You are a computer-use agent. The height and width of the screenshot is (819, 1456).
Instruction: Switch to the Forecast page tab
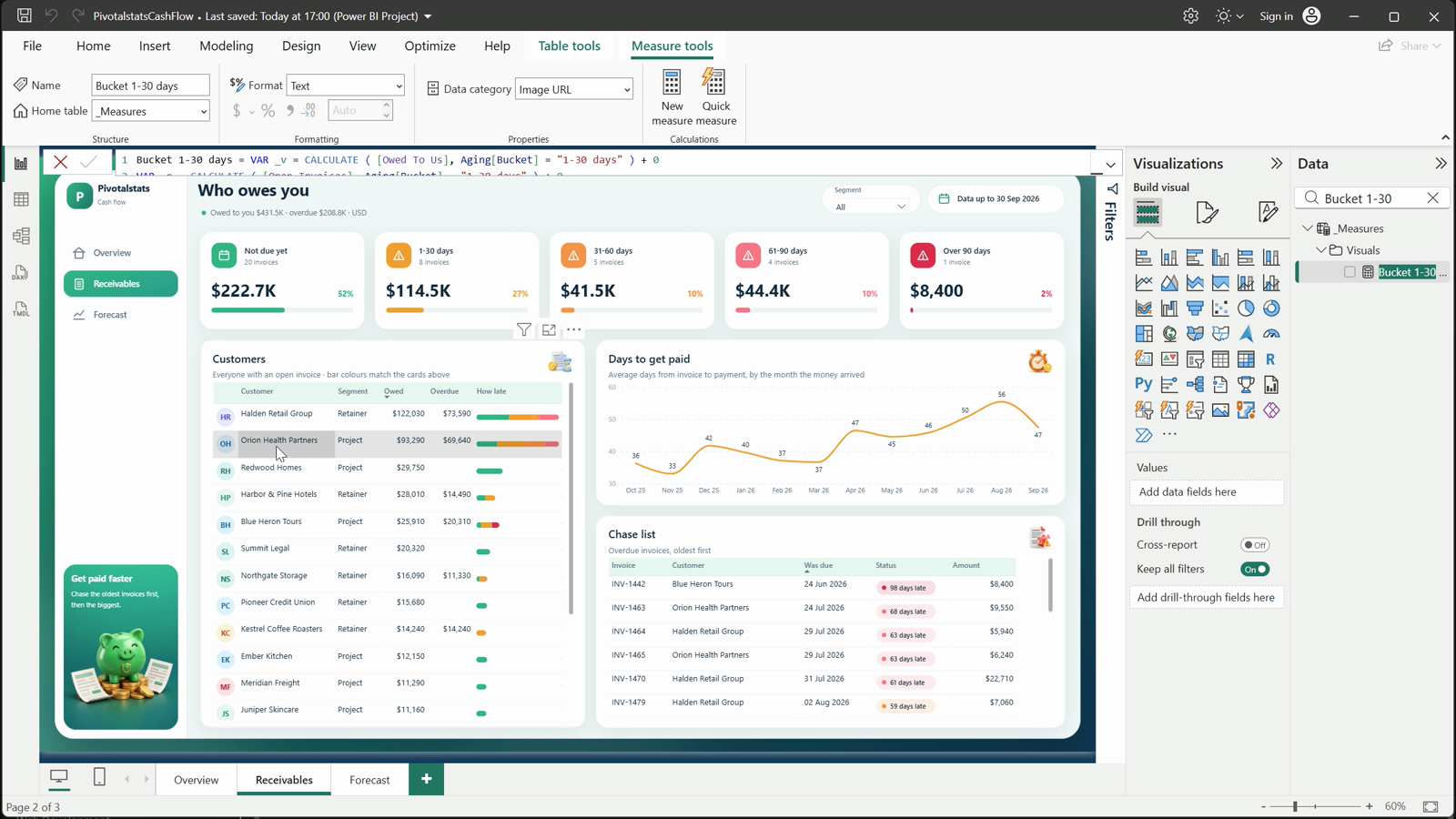coord(369,780)
